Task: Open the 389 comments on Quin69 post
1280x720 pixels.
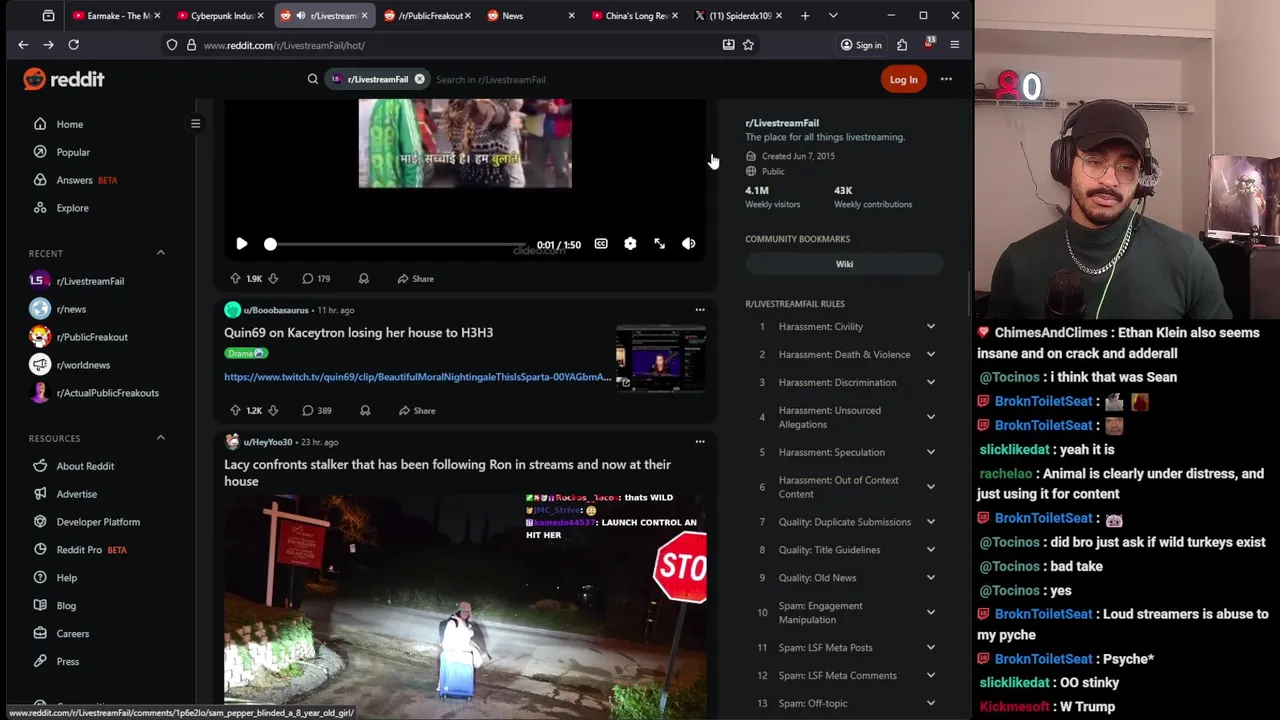Action: pyautogui.click(x=317, y=411)
